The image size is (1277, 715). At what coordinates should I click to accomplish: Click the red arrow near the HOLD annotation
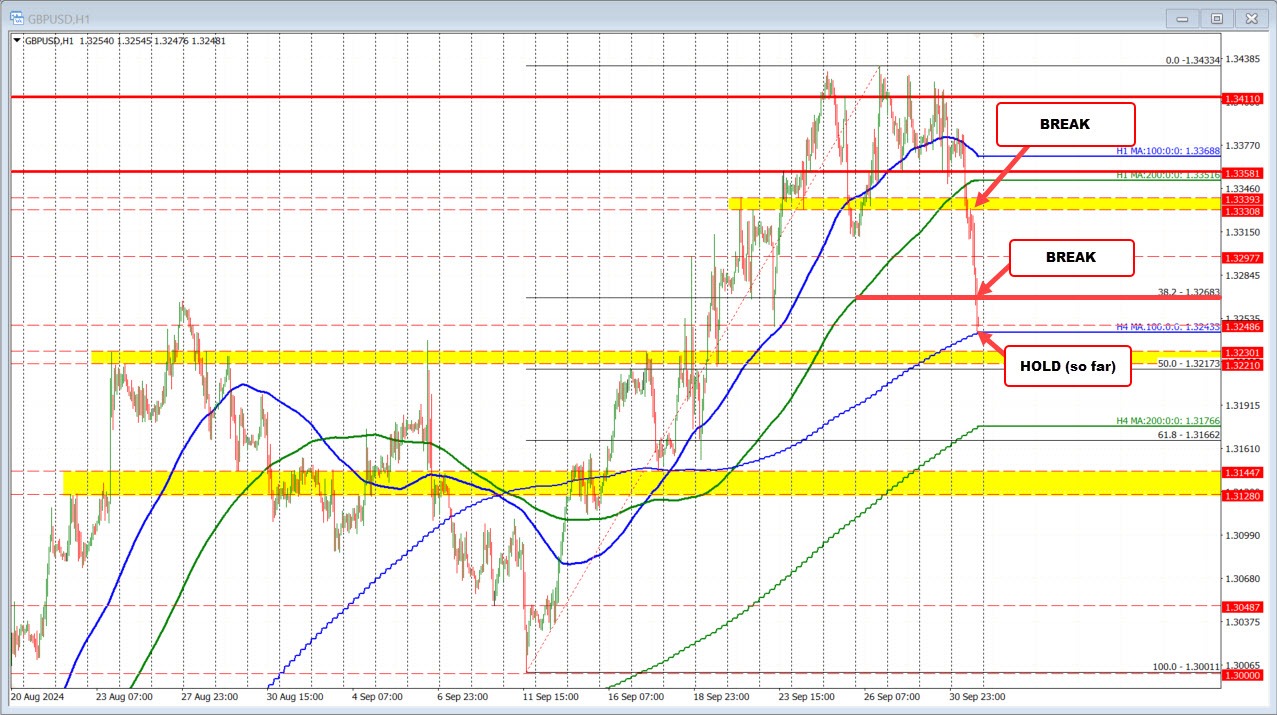[x=990, y=345]
